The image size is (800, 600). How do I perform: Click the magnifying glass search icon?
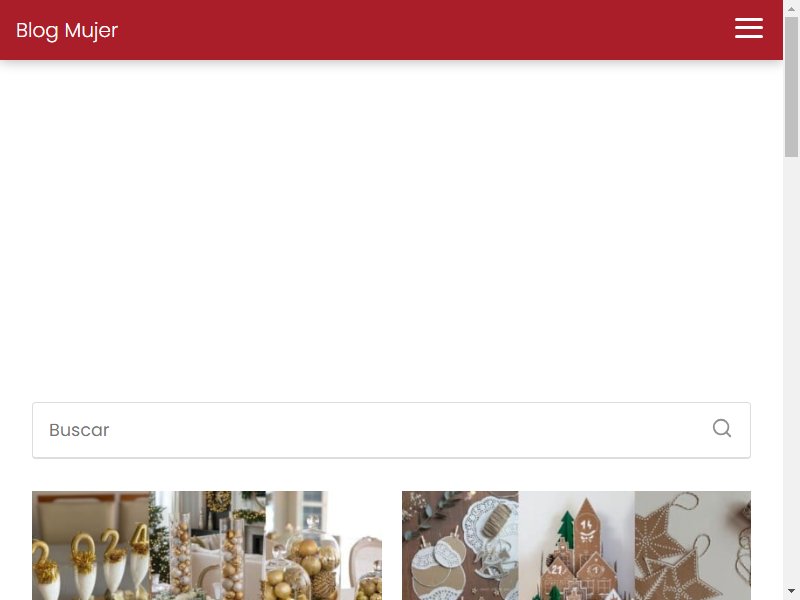tap(721, 429)
